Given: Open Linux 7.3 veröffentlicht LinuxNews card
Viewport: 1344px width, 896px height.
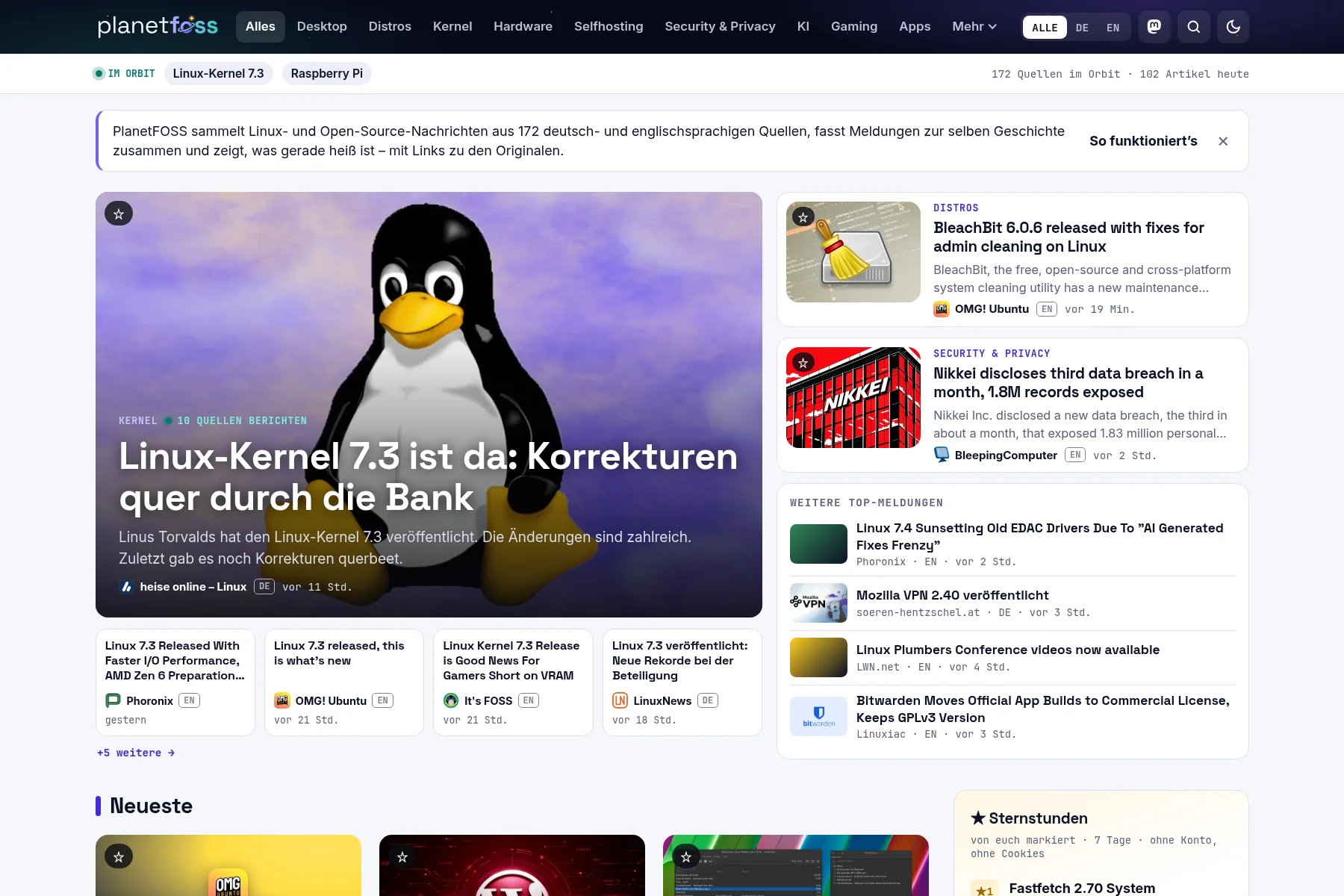Looking at the screenshot, I should tap(682, 682).
